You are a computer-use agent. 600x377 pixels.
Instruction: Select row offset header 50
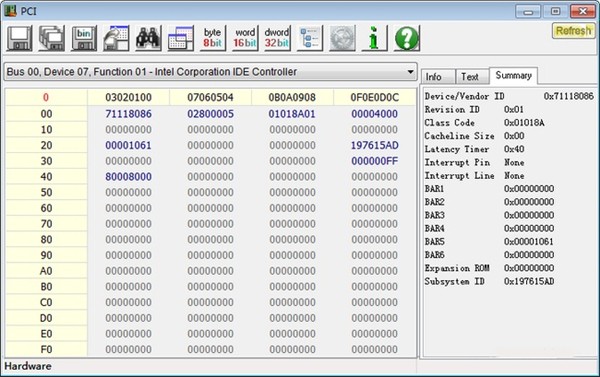point(46,192)
